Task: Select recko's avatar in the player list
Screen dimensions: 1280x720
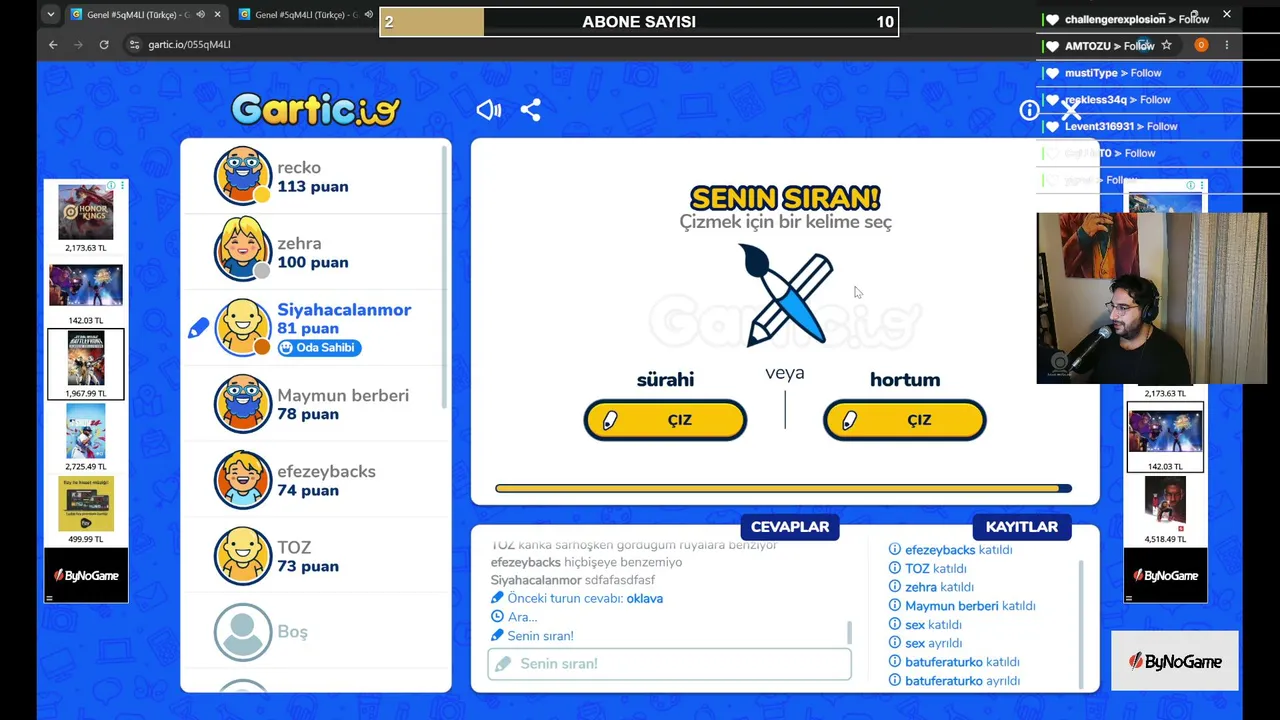Action: click(242, 176)
